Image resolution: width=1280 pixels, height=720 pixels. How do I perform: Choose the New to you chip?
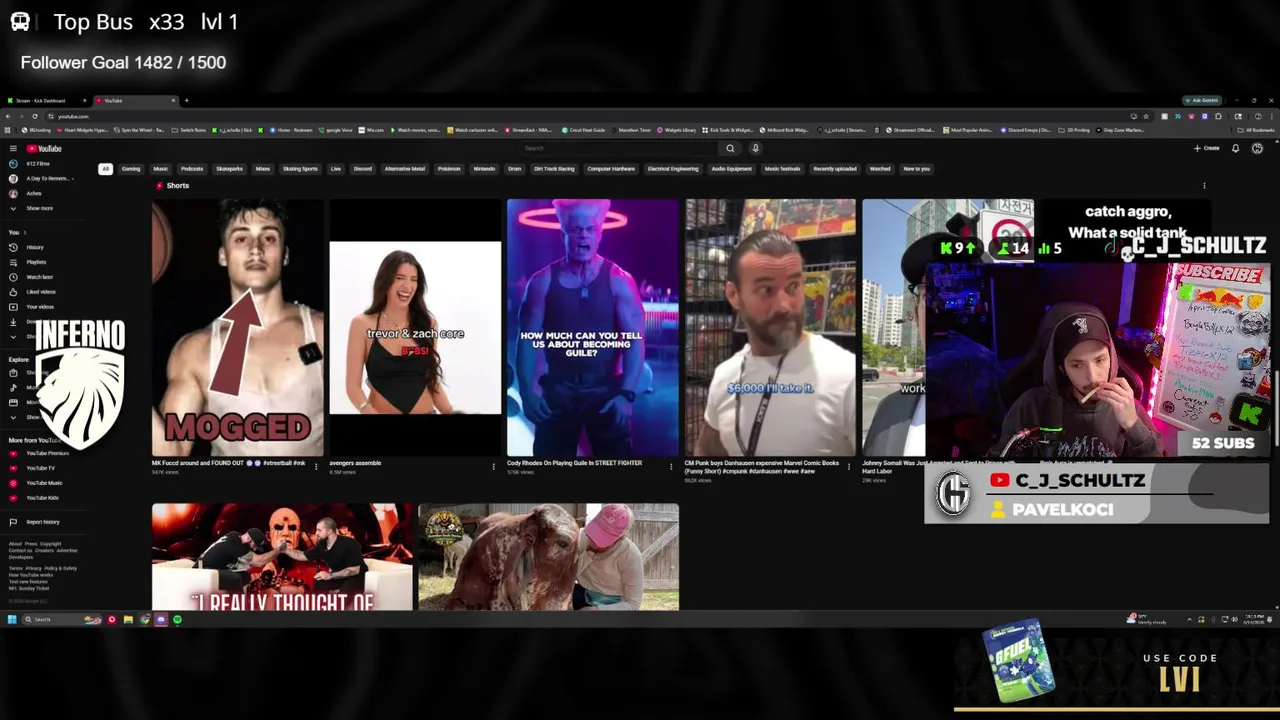coord(917,169)
